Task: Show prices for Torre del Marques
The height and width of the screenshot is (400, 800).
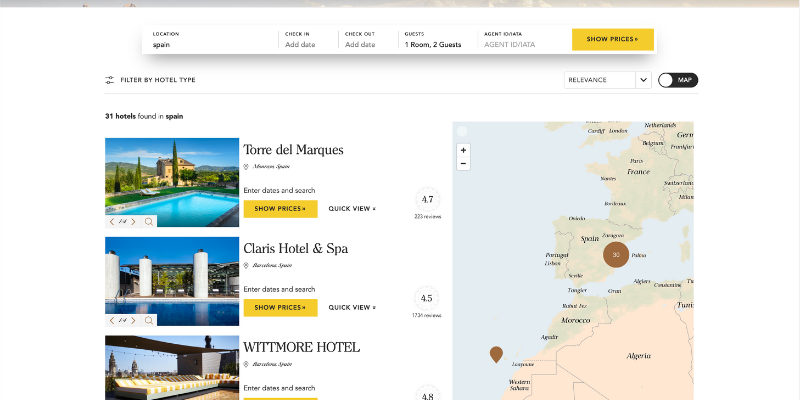Action: click(280, 209)
